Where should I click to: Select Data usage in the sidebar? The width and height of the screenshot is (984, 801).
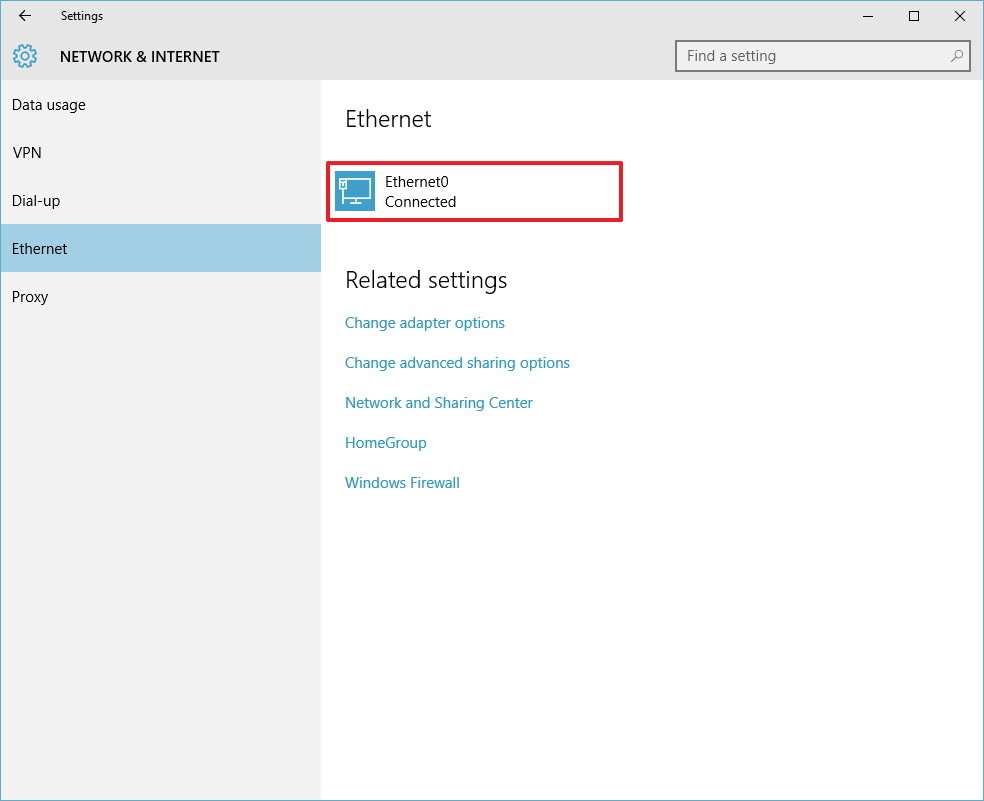point(48,104)
